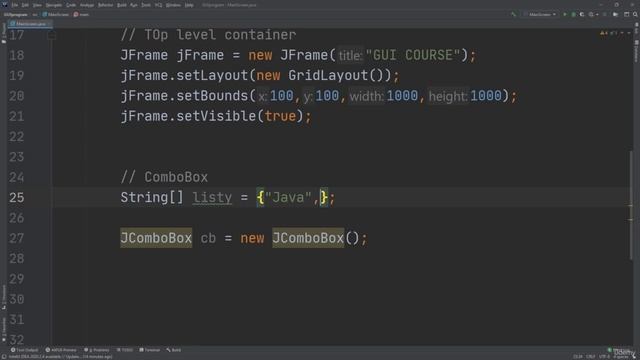Open the File menu

pos(15,5)
